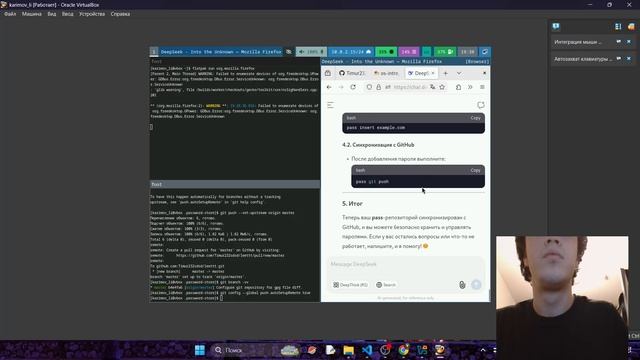640x360 pixels.
Task: Click the heading '4.2. Синхронизация с GitHub'
Action: 378,145
